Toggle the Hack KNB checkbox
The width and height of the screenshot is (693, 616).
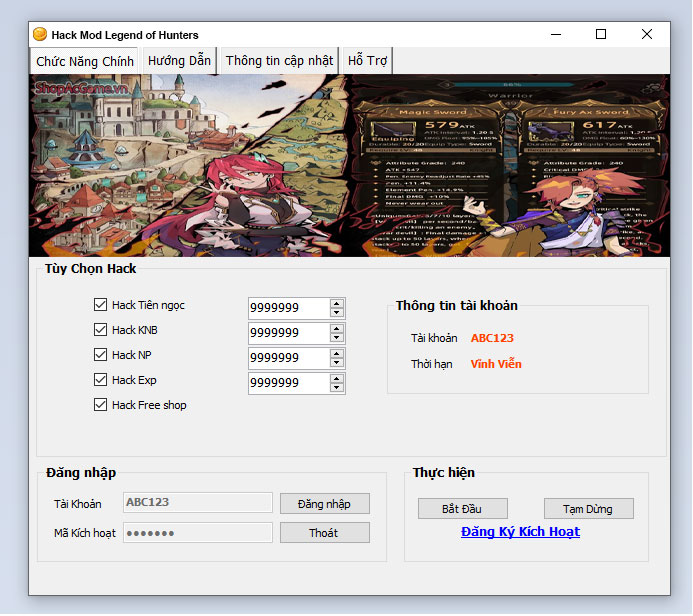point(100,330)
